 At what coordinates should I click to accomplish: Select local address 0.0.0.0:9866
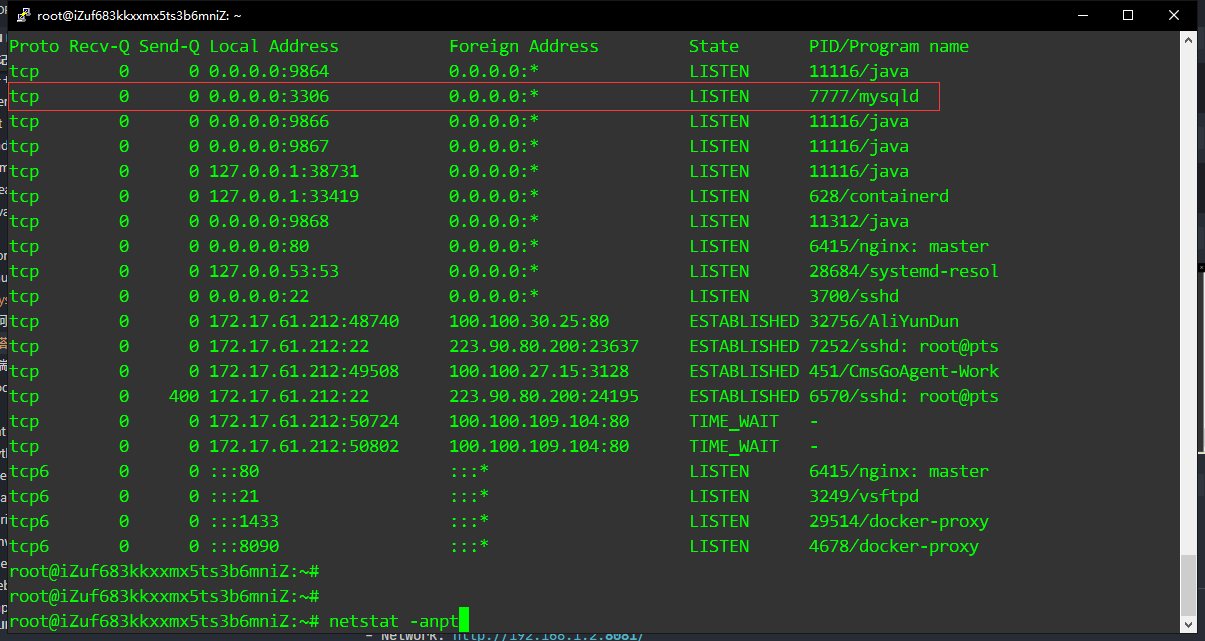269,121
